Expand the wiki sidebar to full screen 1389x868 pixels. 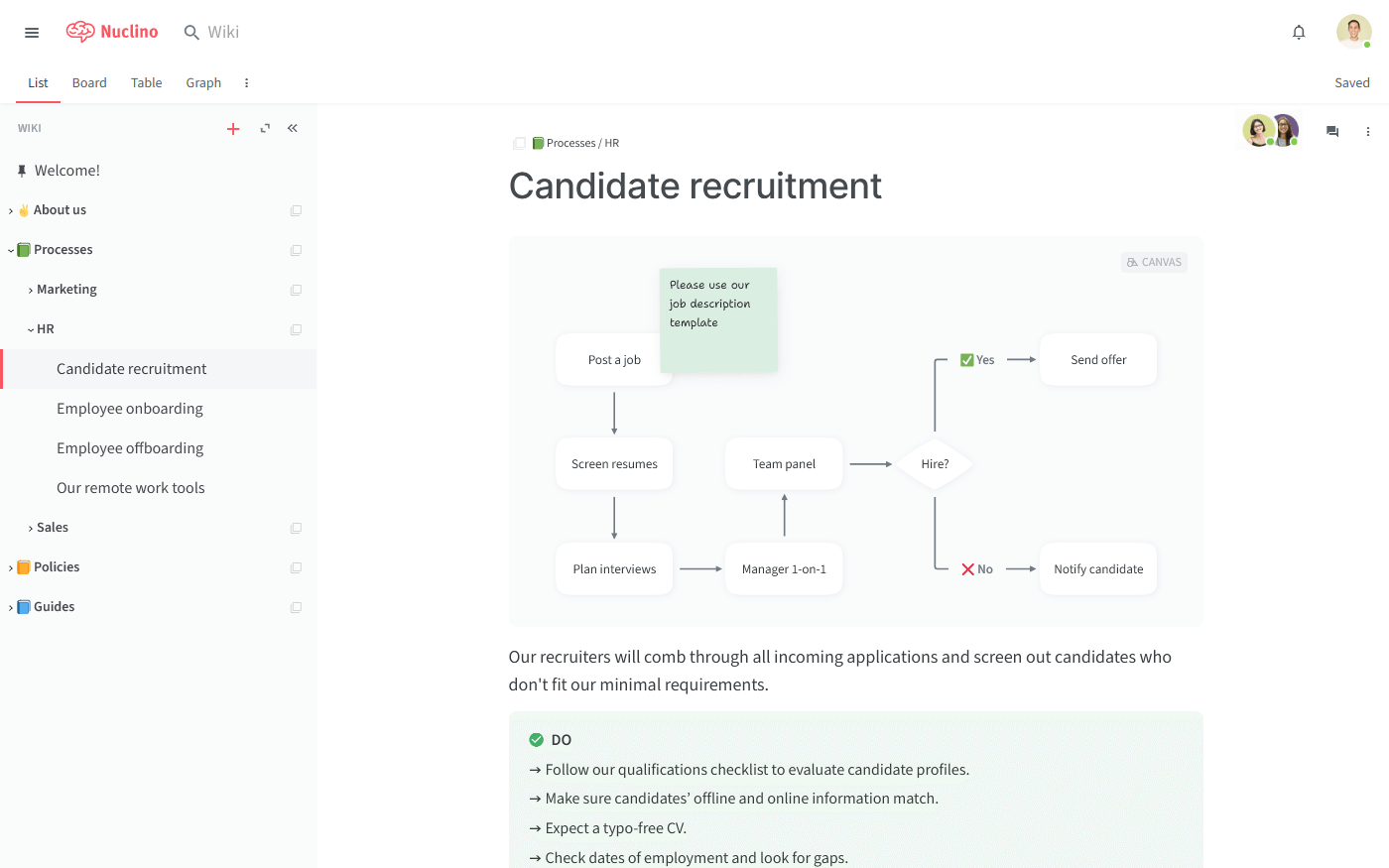(x=263, y=128)
